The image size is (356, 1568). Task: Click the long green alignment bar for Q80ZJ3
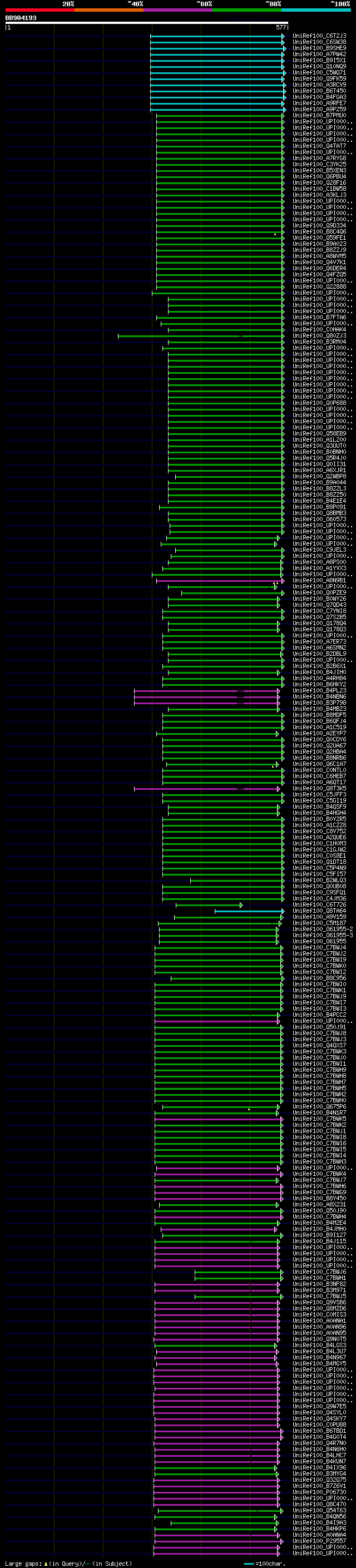point(201,336)
